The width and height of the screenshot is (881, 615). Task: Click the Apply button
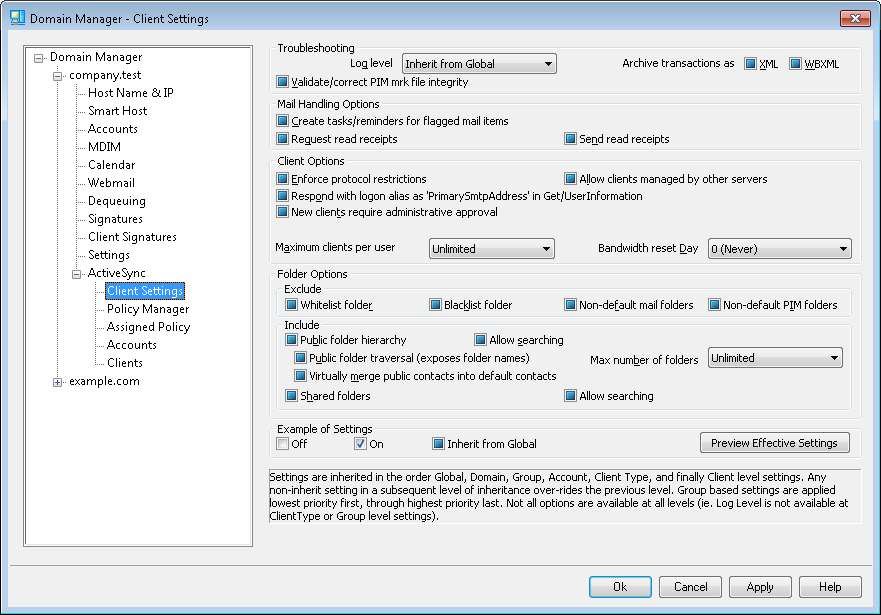(x=760, y=587)
